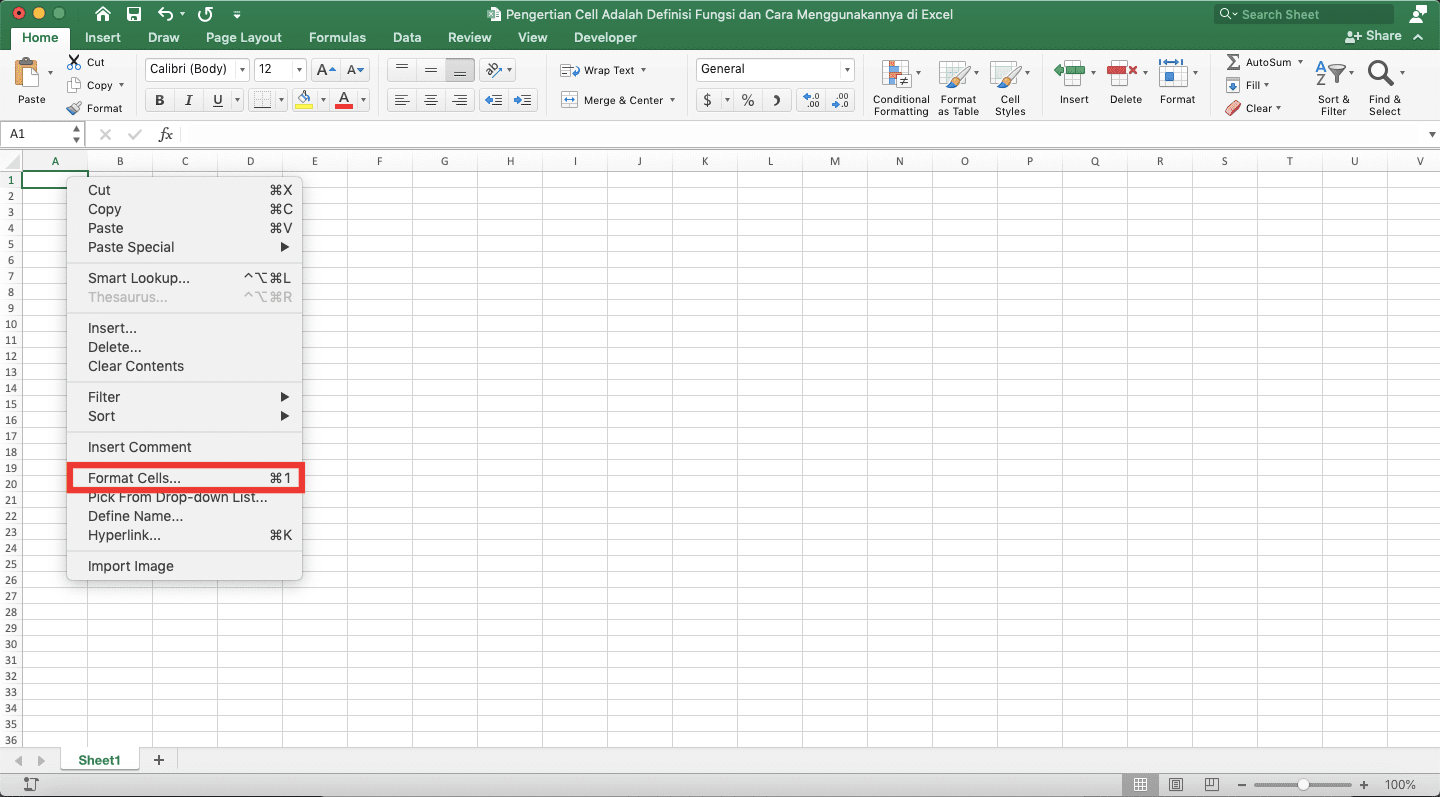Click the add sheet plus button

pyautogui.click(x=158, y=760)
